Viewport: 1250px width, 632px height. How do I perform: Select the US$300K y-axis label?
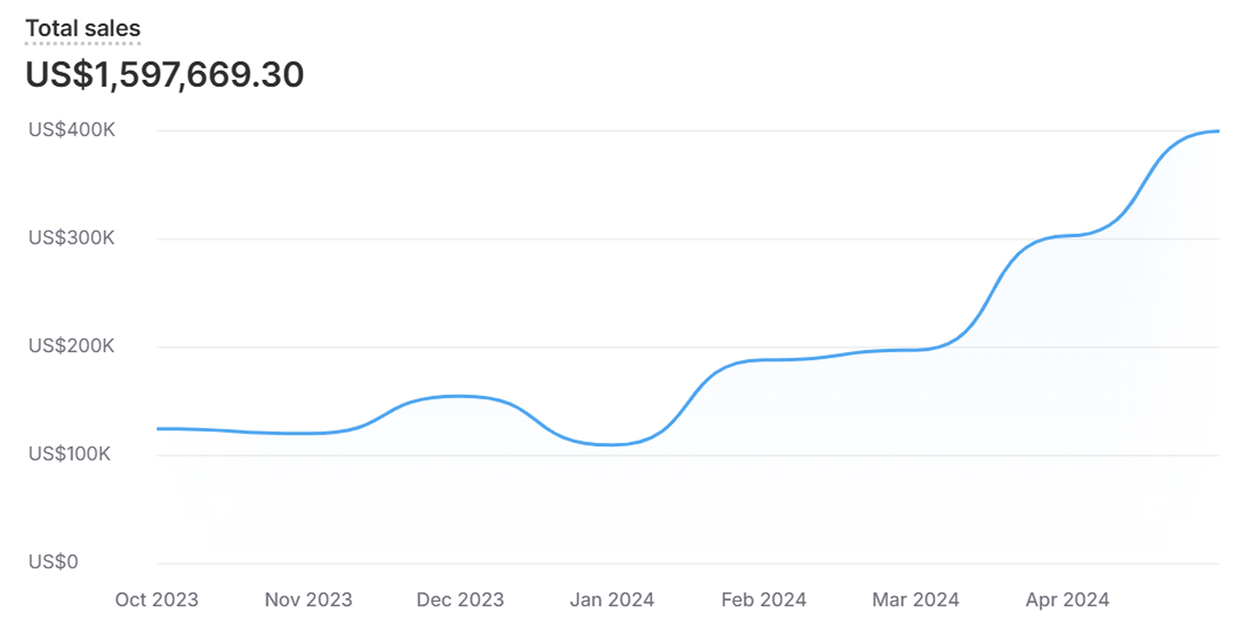[x=71, y=238]
